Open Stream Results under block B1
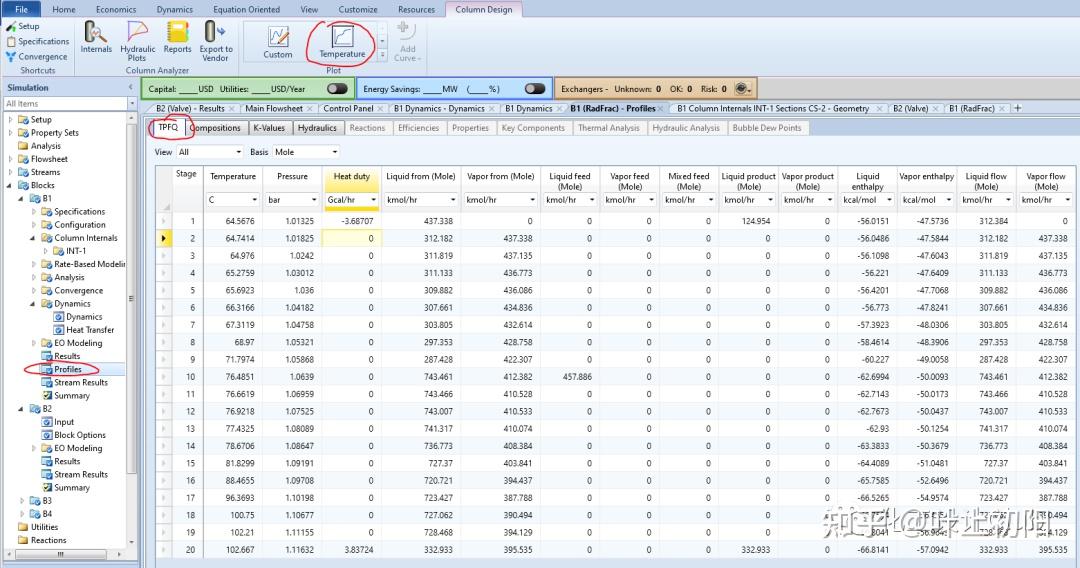Screen dimensions: 1080x568 tap(80, 382)
